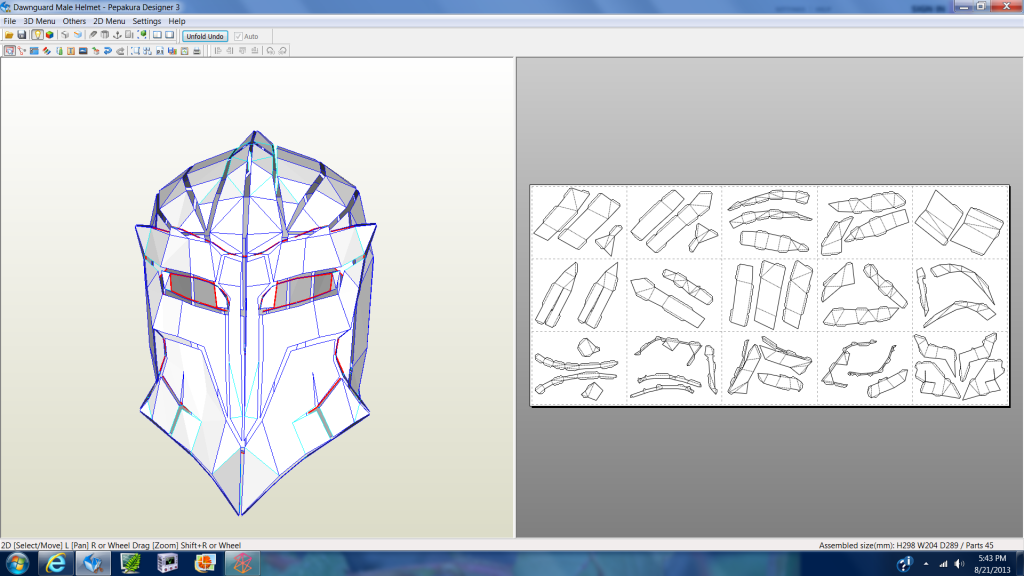Viewport: 1024px width, 576px height.
Task: Open Internet Explorer from the taskbar
Action: coord(56,563)
